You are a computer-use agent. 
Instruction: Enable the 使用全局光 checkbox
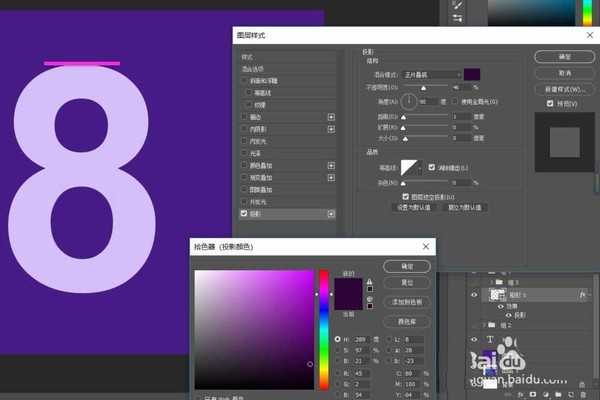coord(454,102)
